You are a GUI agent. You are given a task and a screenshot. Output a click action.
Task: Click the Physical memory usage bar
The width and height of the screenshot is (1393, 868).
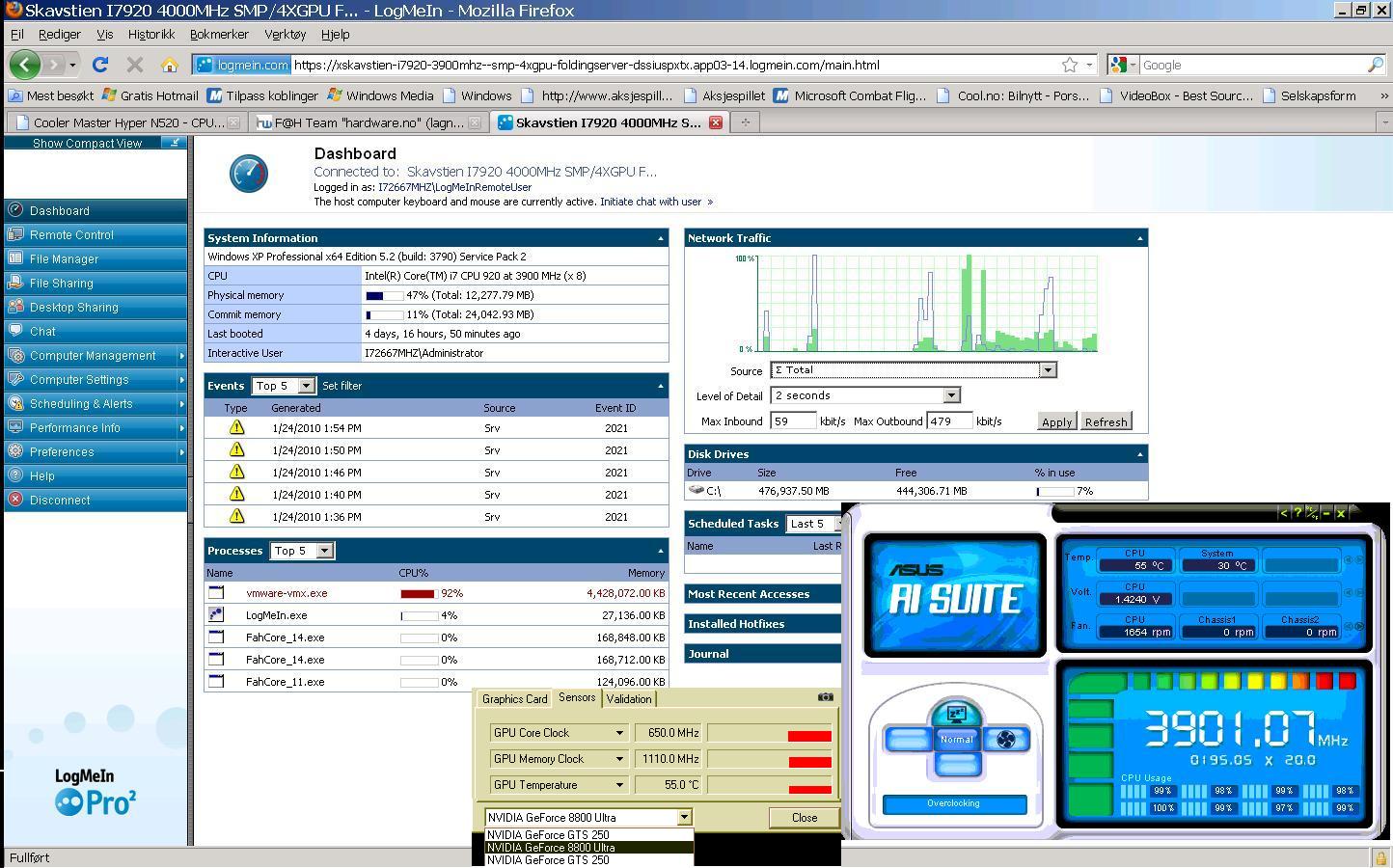(384, 295)
